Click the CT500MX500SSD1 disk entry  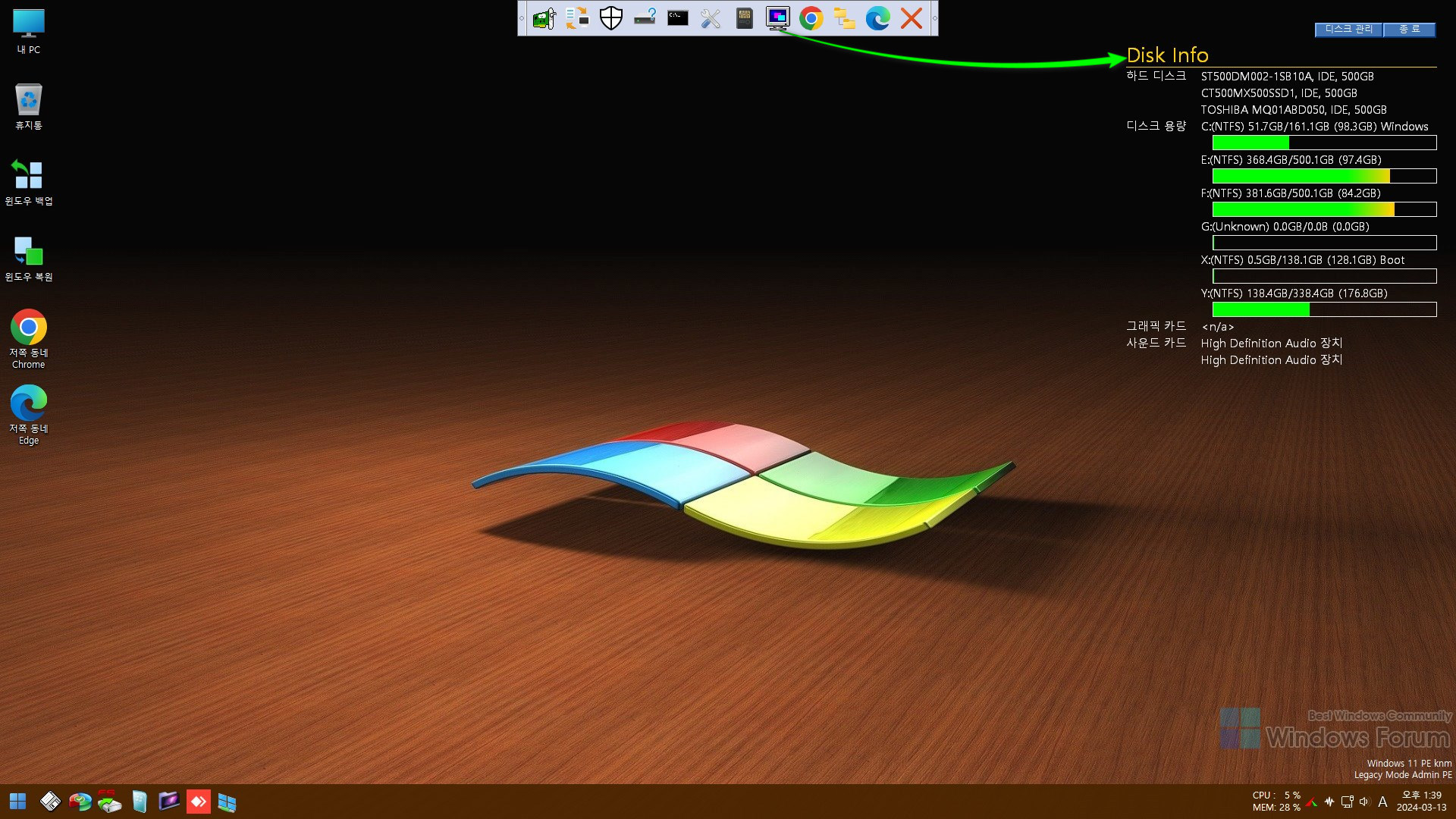coord(1279,93)
